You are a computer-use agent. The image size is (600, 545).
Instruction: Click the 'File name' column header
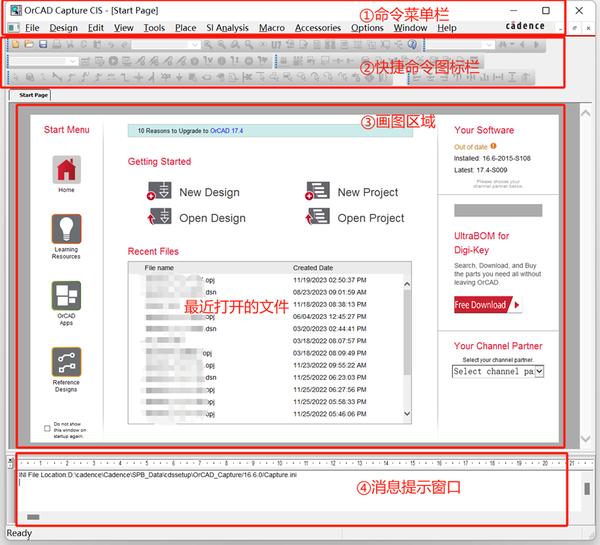pos(159,268)
